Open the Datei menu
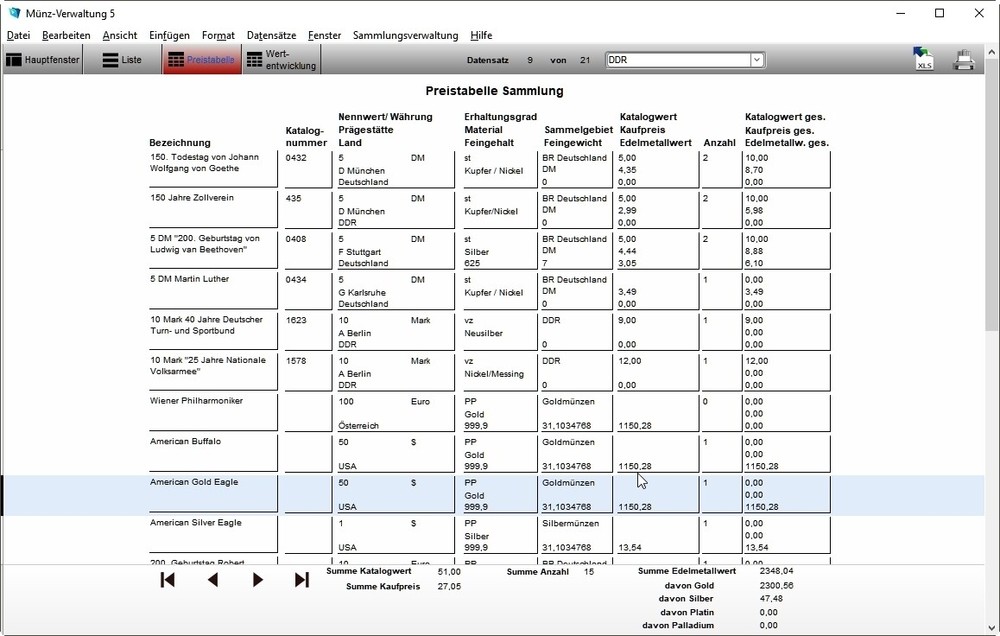 [x=18, y=35]
